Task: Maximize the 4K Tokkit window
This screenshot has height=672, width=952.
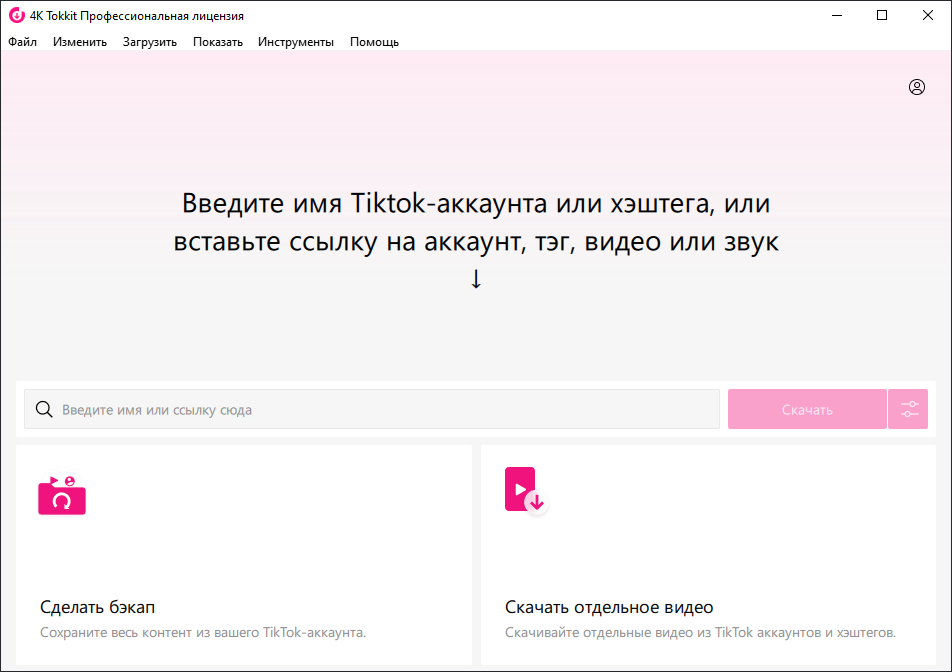Action: 882,15
